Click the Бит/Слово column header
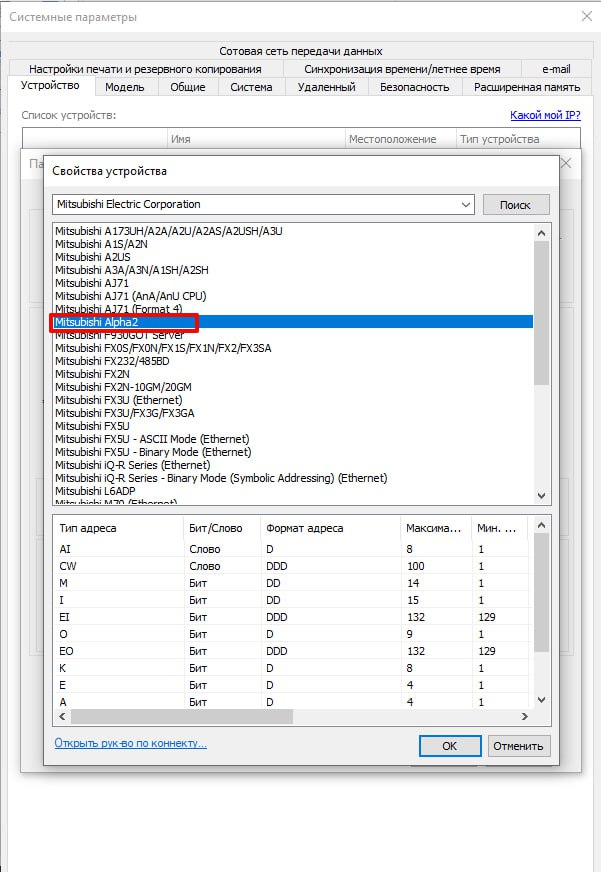The image size is (601, 872). (222, 528)
